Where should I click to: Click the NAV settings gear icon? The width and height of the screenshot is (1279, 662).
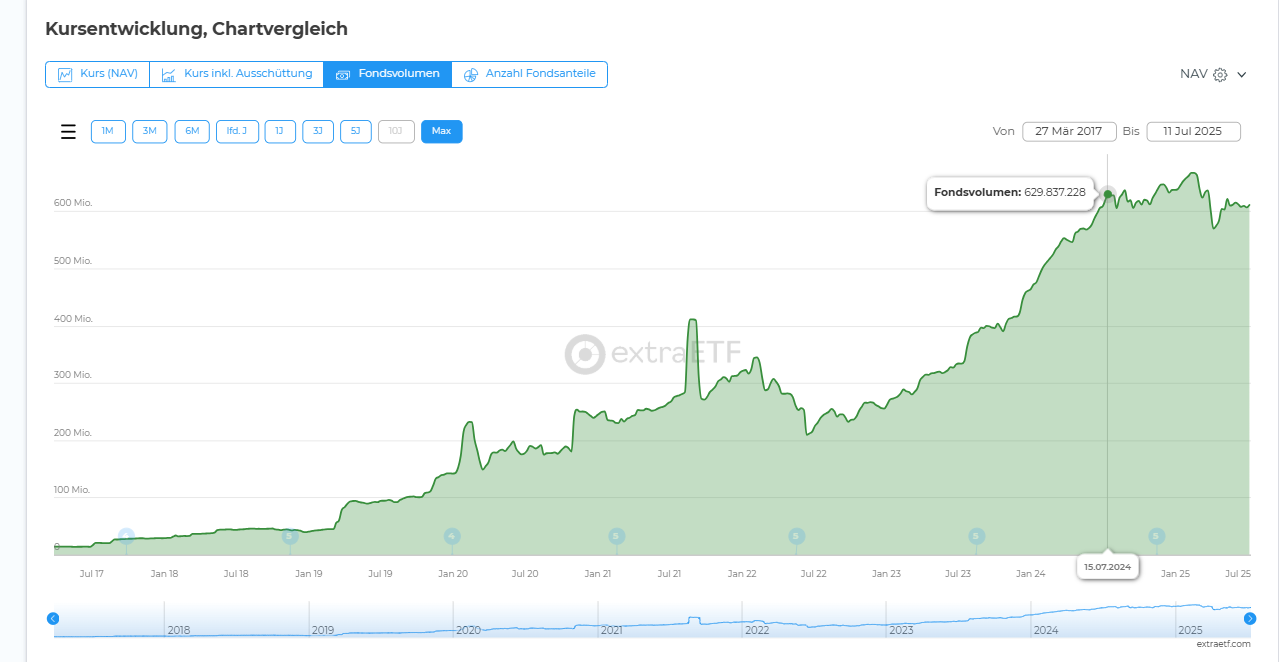tap(1220, 74)
